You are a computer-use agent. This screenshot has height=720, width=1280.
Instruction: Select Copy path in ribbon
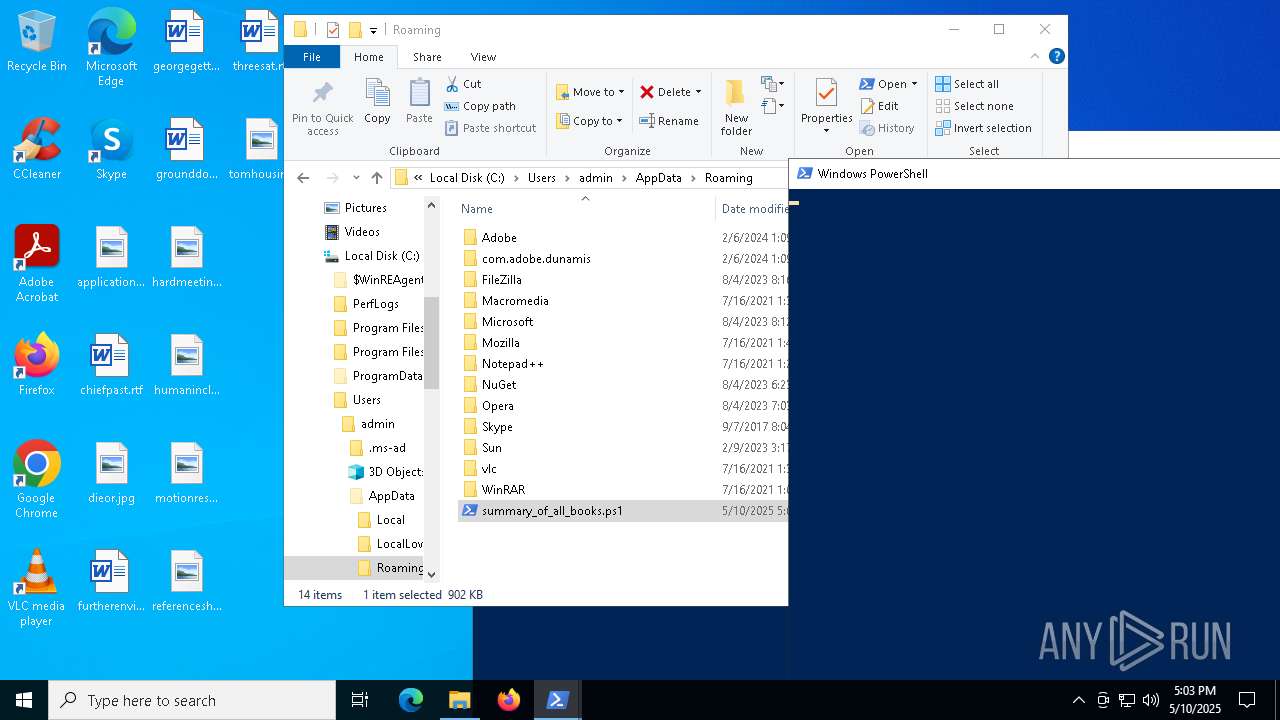[x=480, y=106]
